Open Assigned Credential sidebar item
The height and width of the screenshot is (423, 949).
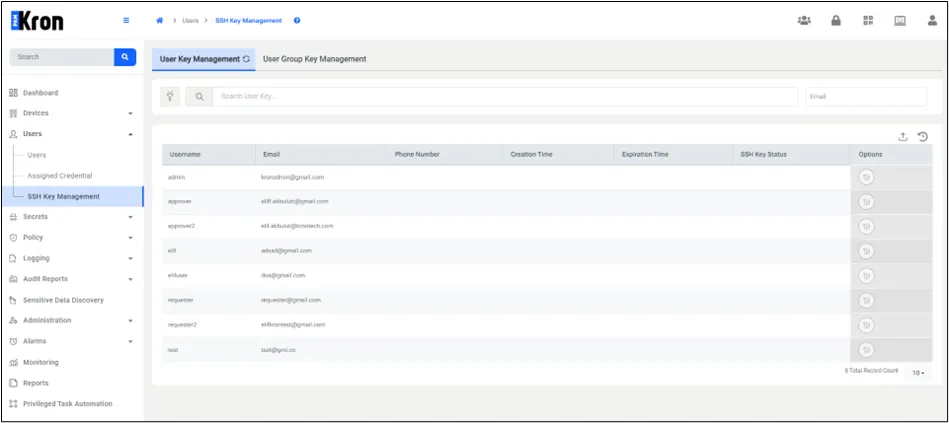coord(60,175)
